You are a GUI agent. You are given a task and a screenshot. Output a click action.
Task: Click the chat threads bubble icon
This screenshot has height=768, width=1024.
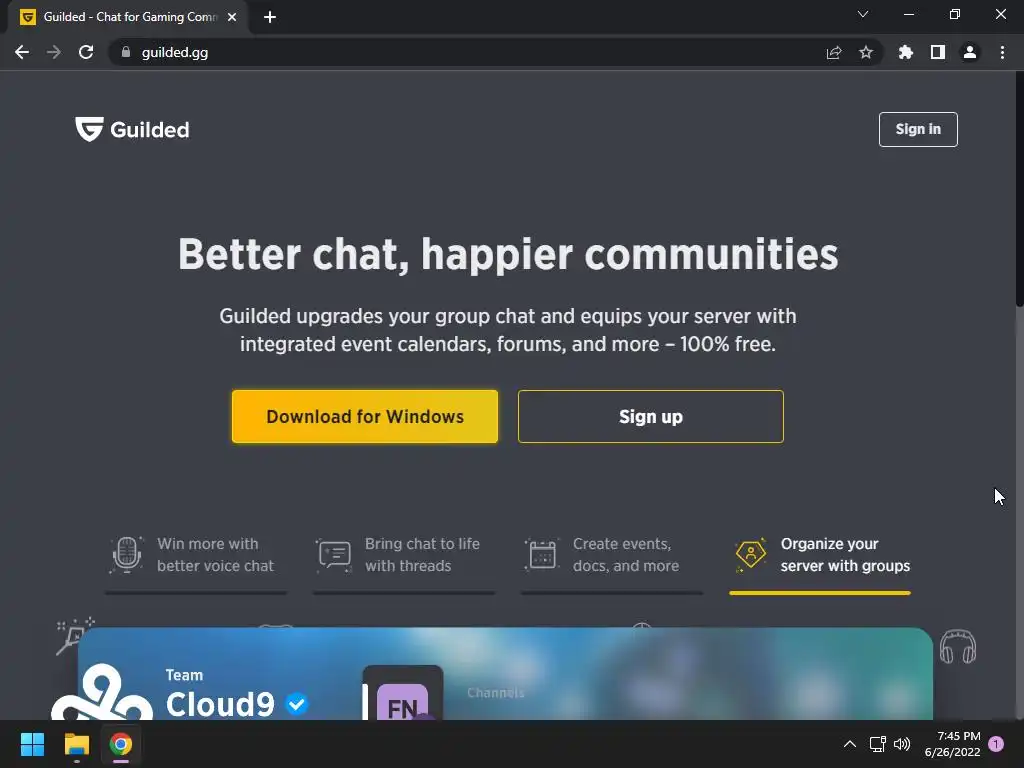[334, 555]
